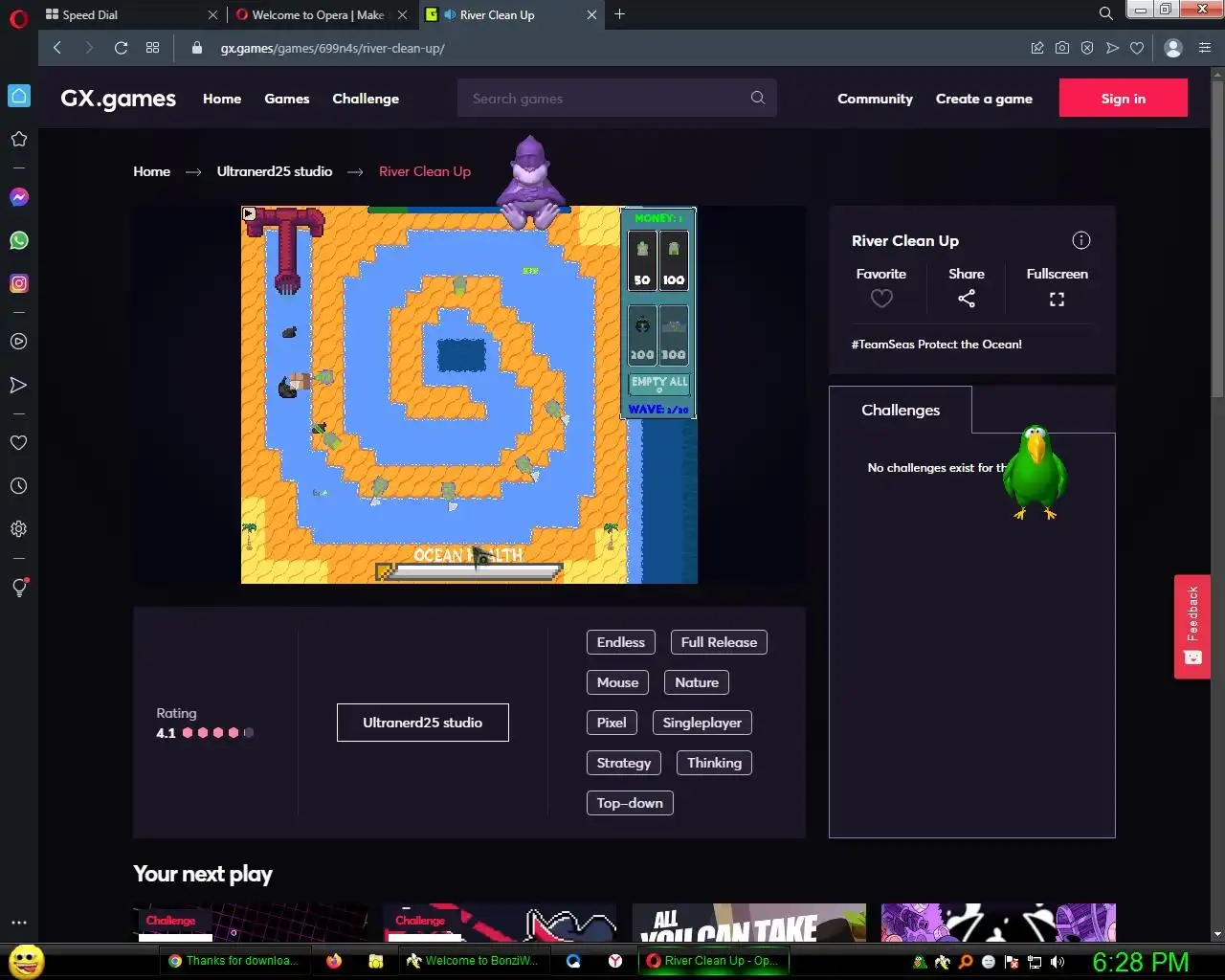This screenshot has height=980, width=1225.
Task: Select the Pixel tag
Action: (x=612, y=723)
